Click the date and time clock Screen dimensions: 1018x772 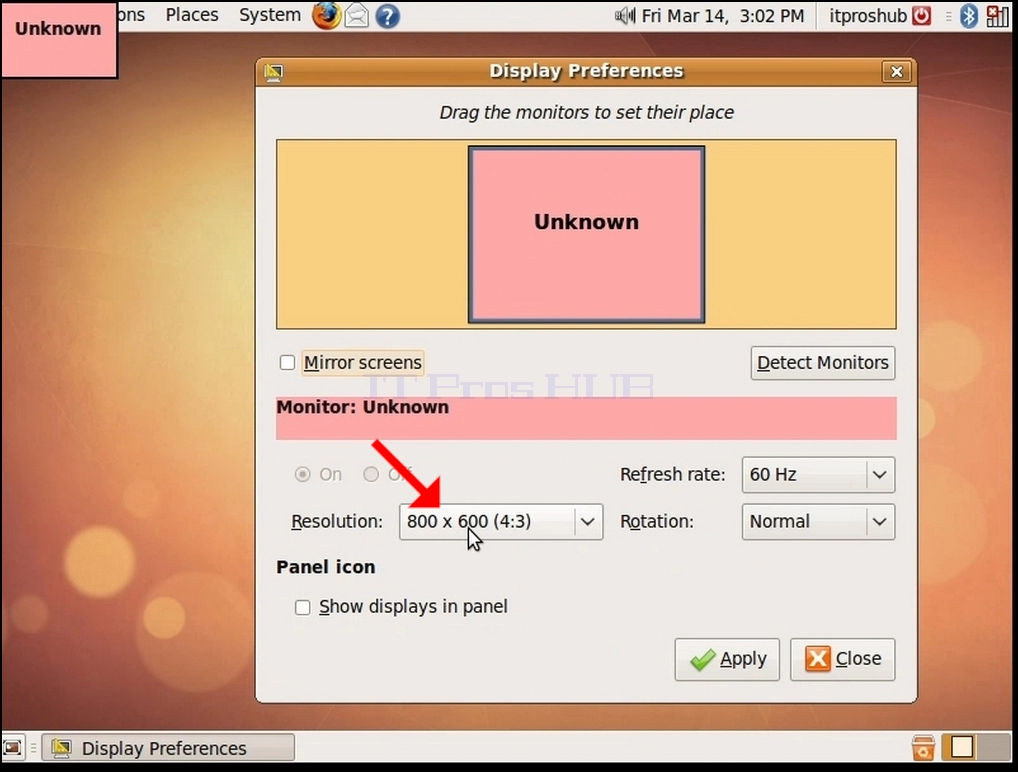pyautogui.click(x=723, y=16)
